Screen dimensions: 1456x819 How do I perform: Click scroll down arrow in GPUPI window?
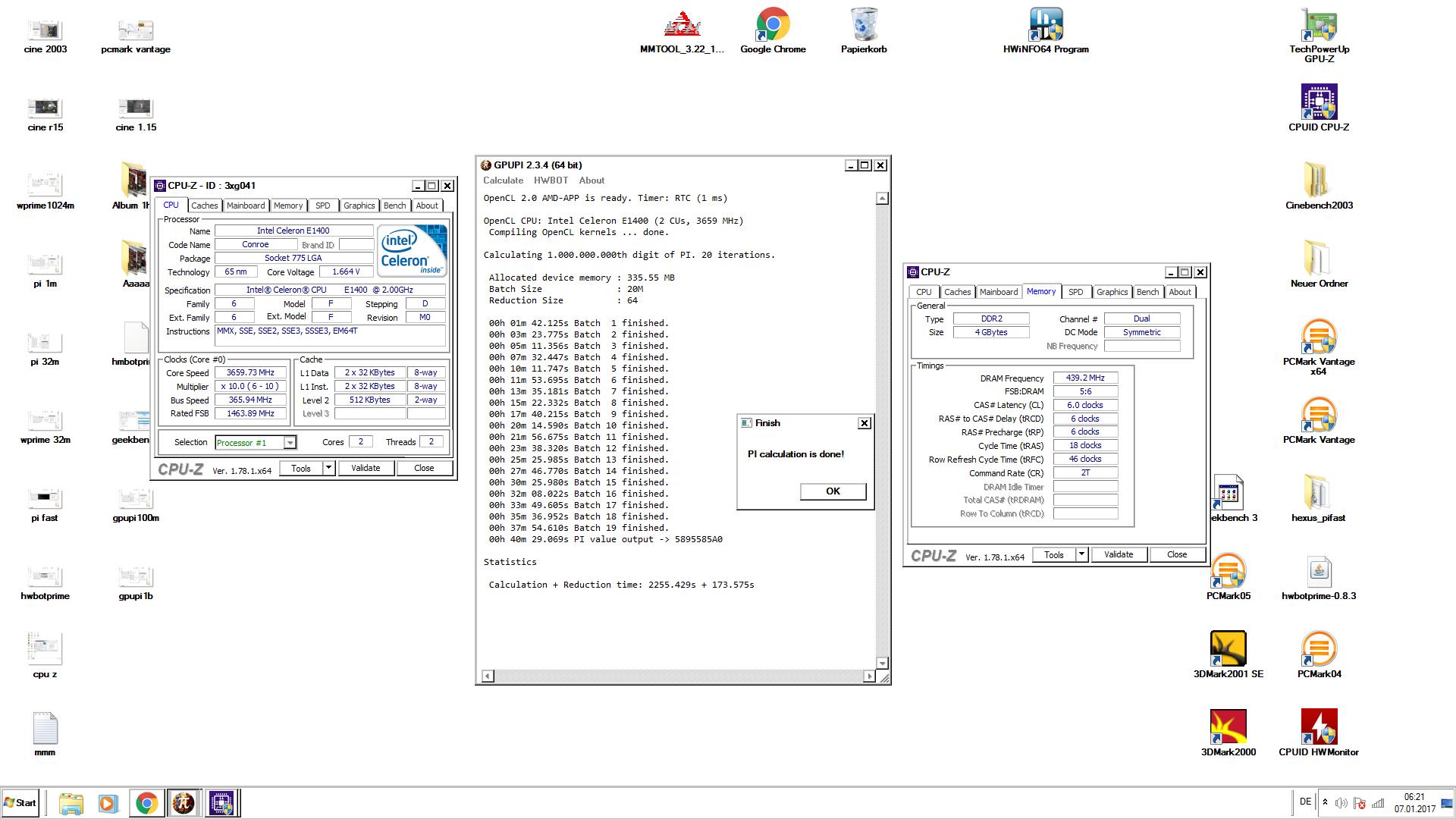pos(882,663)
